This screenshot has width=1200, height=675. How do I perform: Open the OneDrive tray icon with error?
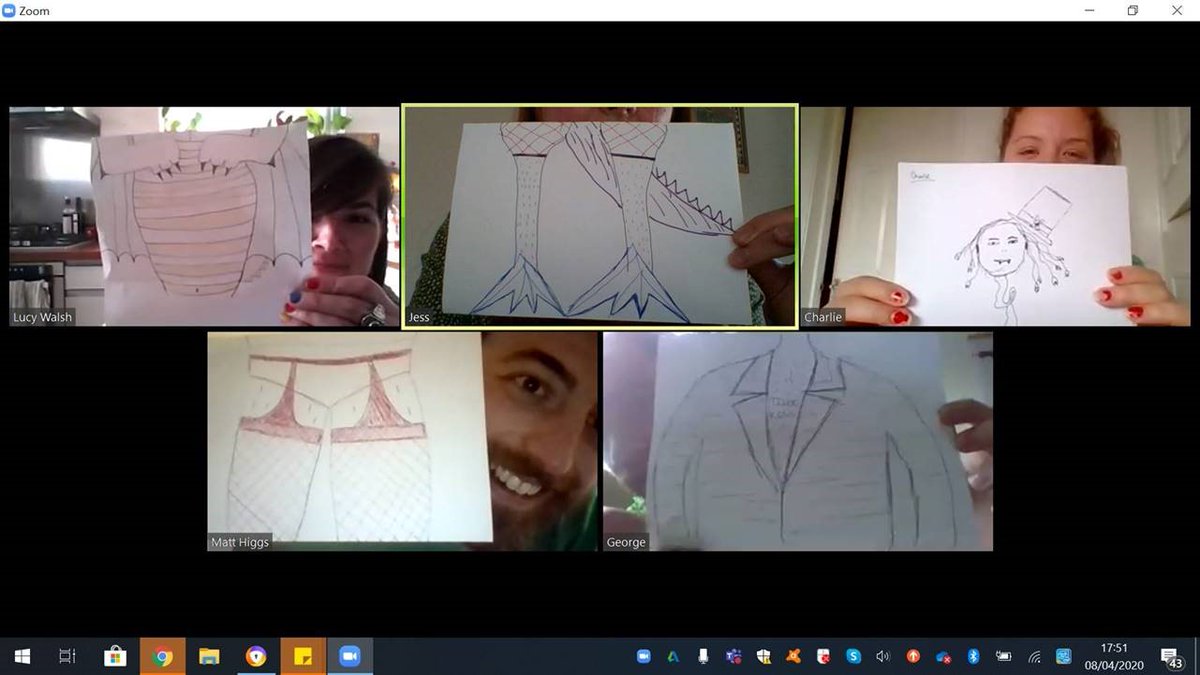[x=943, y=657]
